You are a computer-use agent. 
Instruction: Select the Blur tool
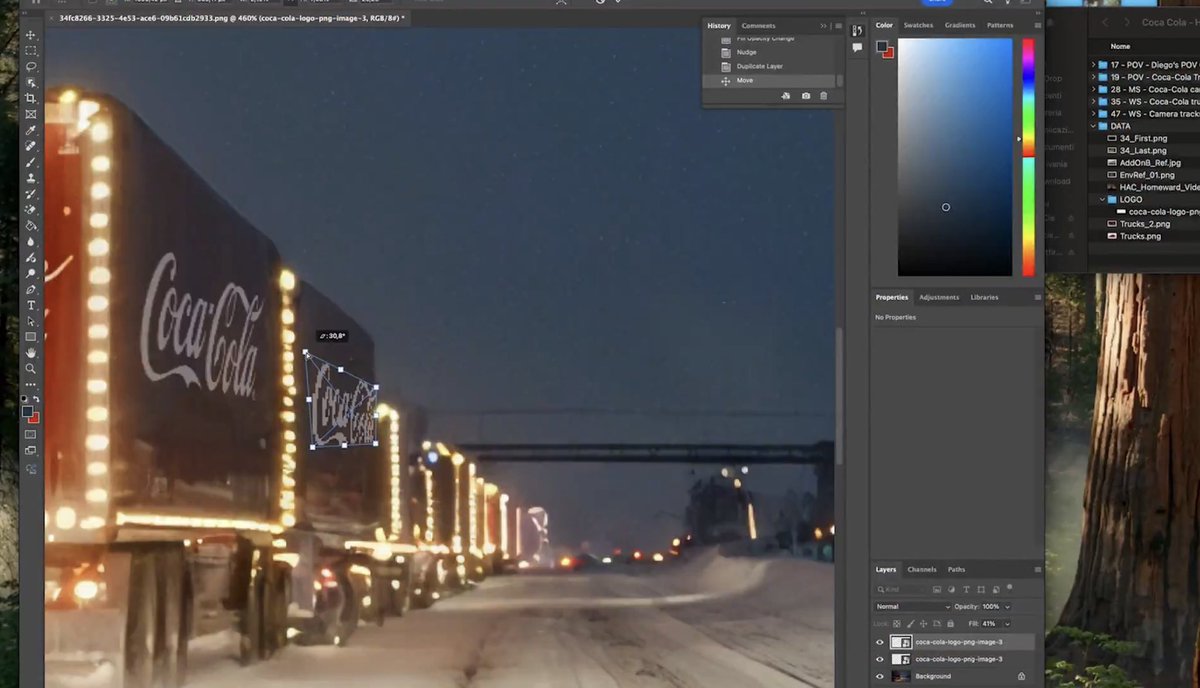click(x=31, y=241)
